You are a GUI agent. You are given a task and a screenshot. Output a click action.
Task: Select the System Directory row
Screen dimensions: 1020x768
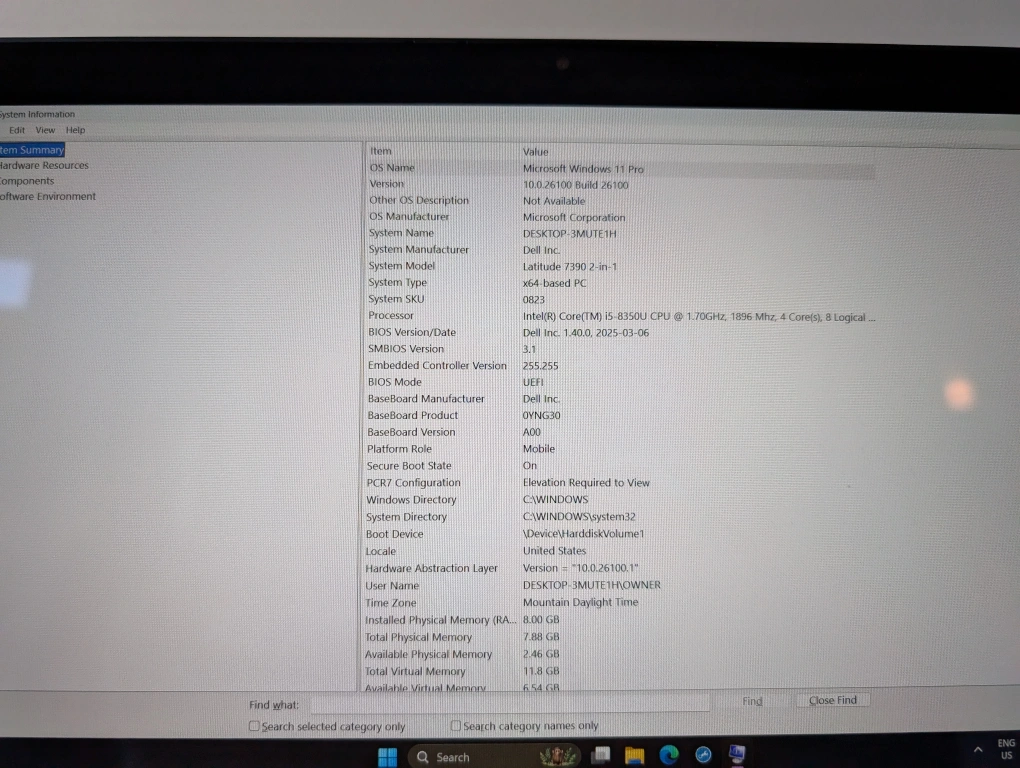click(x=621, y=516)
